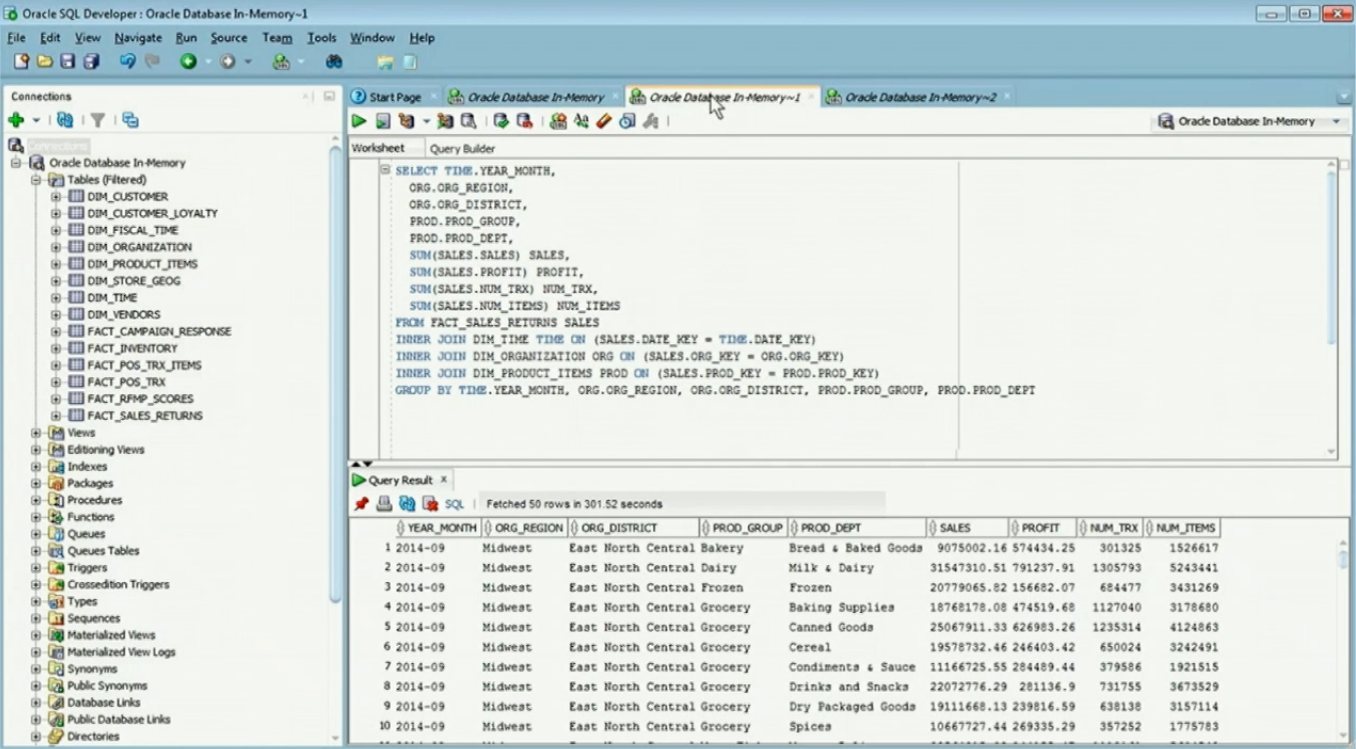Run Statement with green play icon
This screenshot has width=1356, height=749.
359,121
